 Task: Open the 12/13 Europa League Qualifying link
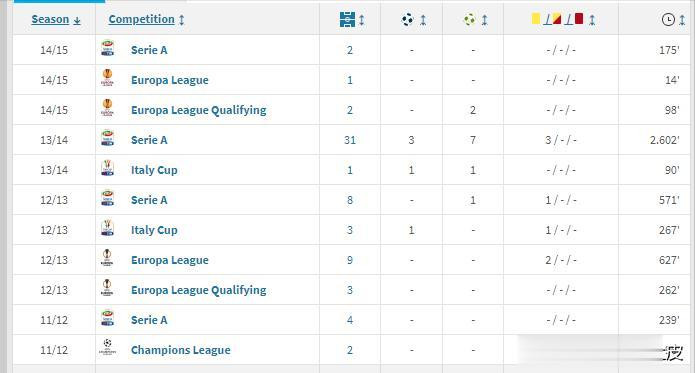pyautogui.click(x=199, y=290)
